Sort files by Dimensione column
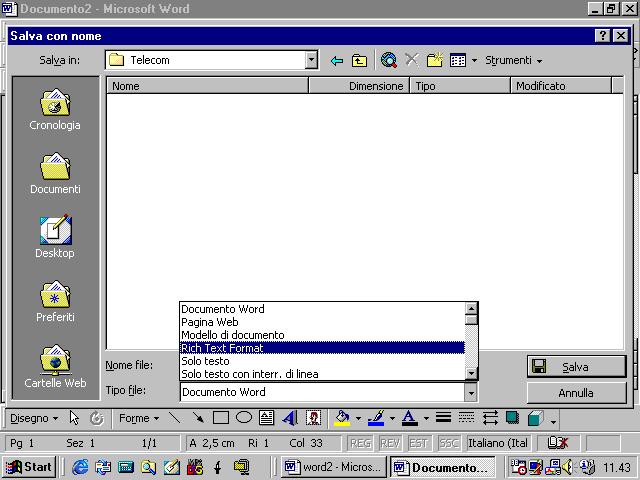The width and height of the screenshot is (640, 480). [359, 86]
